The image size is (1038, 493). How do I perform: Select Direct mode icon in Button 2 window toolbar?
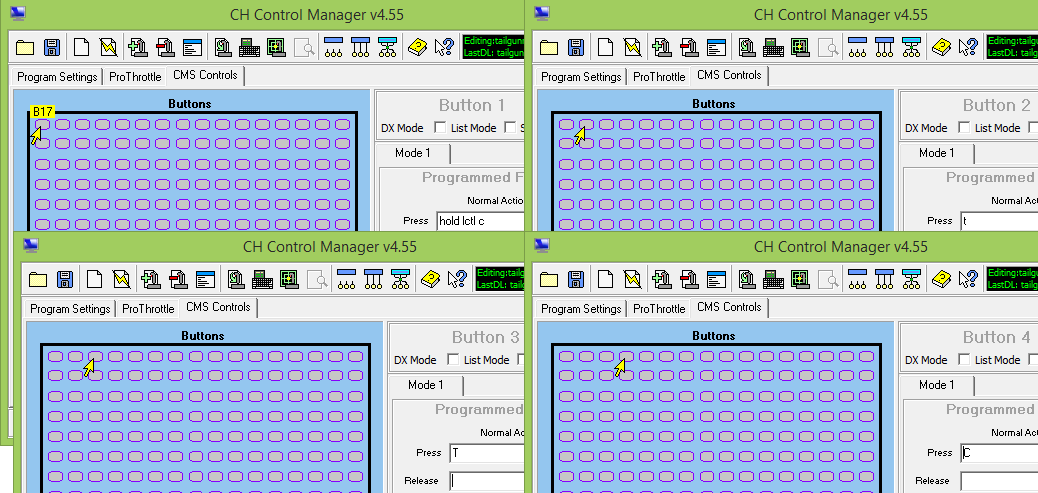click(x=884, y=47)
